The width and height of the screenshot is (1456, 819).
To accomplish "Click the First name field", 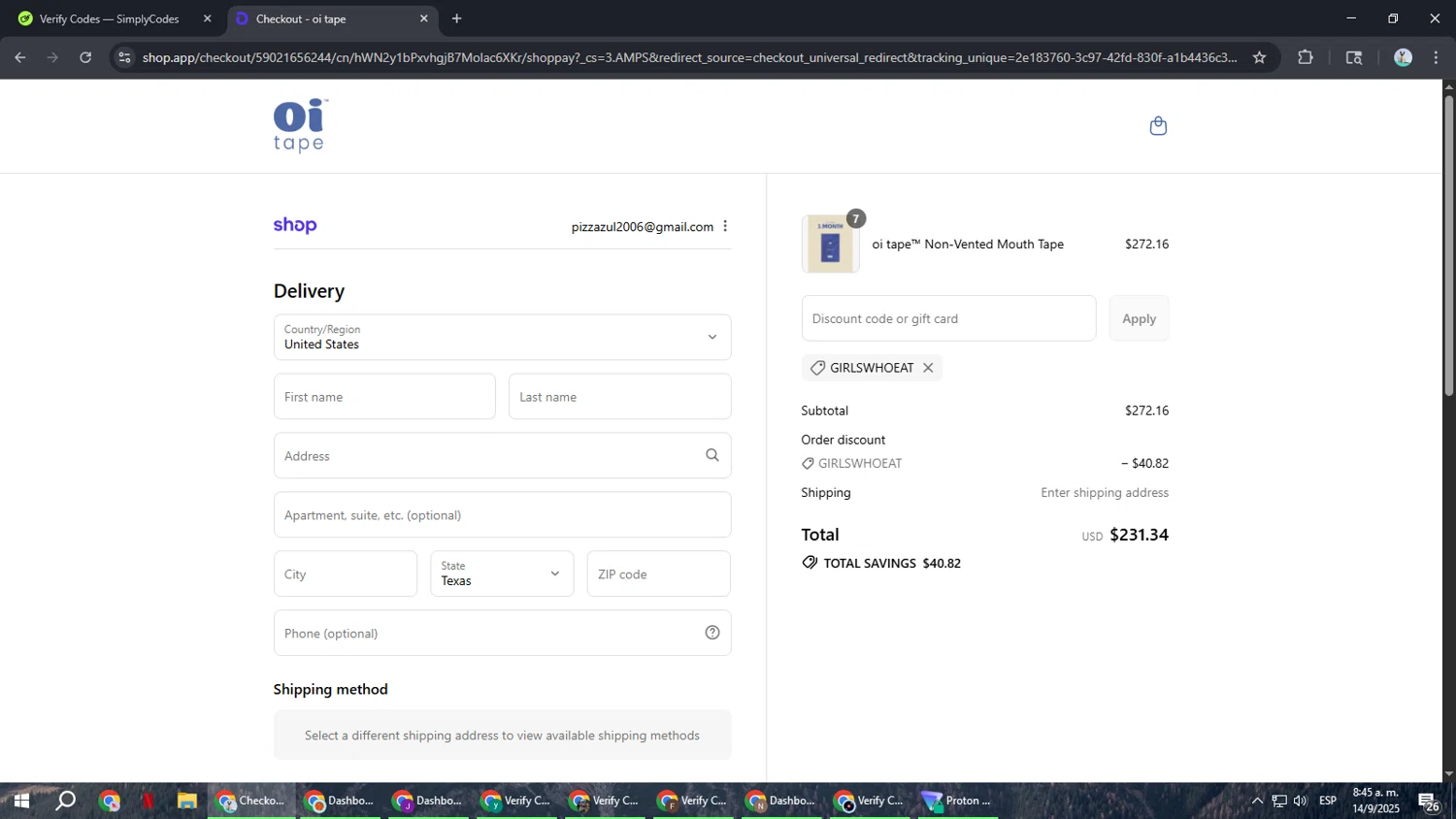I will tap(384, 396).
